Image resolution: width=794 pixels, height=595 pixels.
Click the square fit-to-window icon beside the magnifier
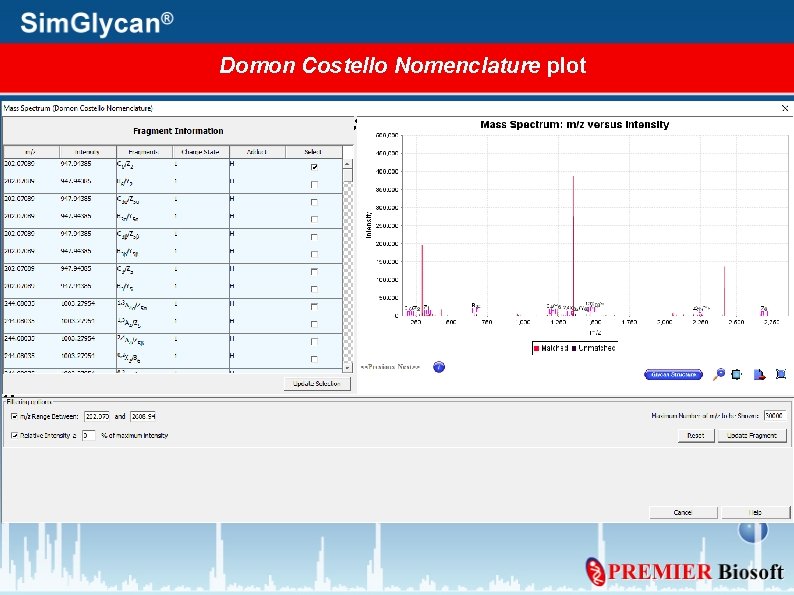tap(737, 375)
